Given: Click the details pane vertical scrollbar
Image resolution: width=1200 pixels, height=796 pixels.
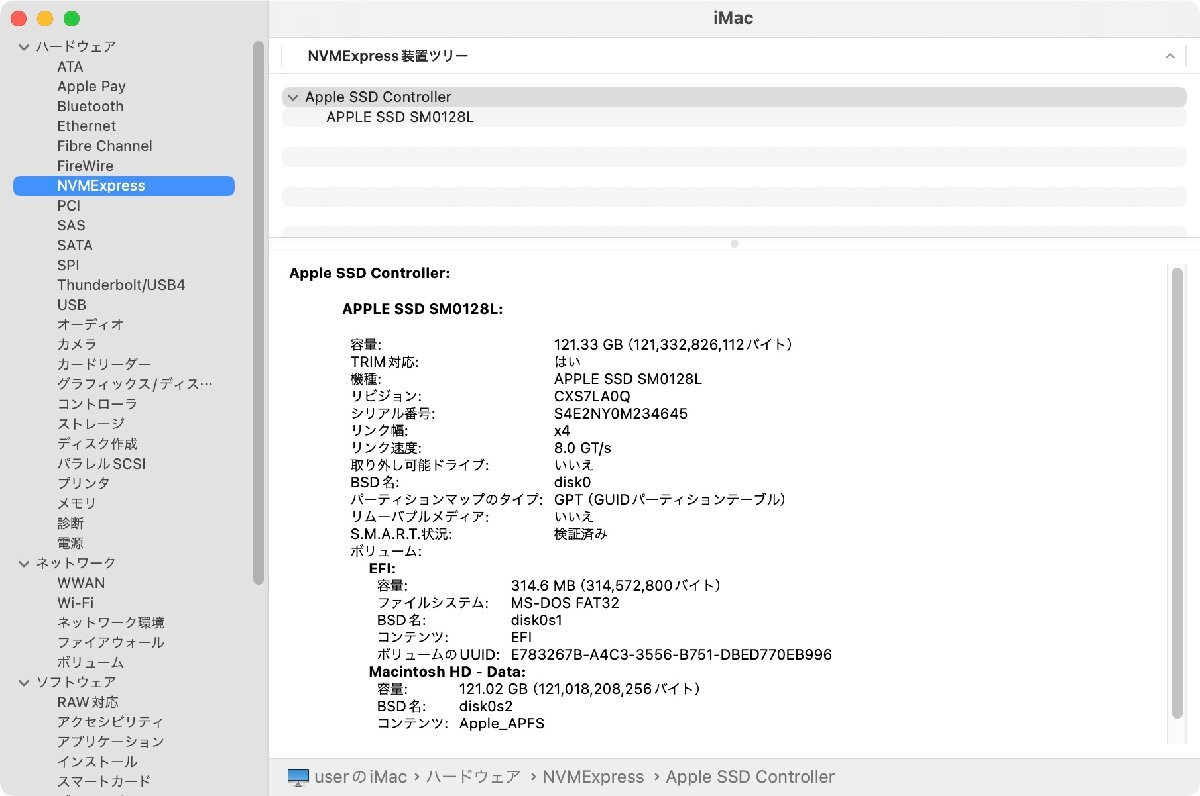Looking at the screenshot, I should click(x=1177, y=492).
